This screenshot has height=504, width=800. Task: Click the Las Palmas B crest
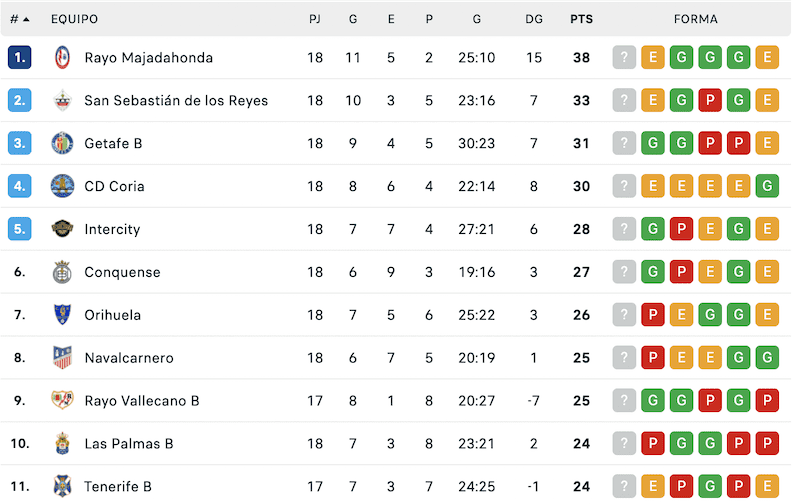(62, 444)
